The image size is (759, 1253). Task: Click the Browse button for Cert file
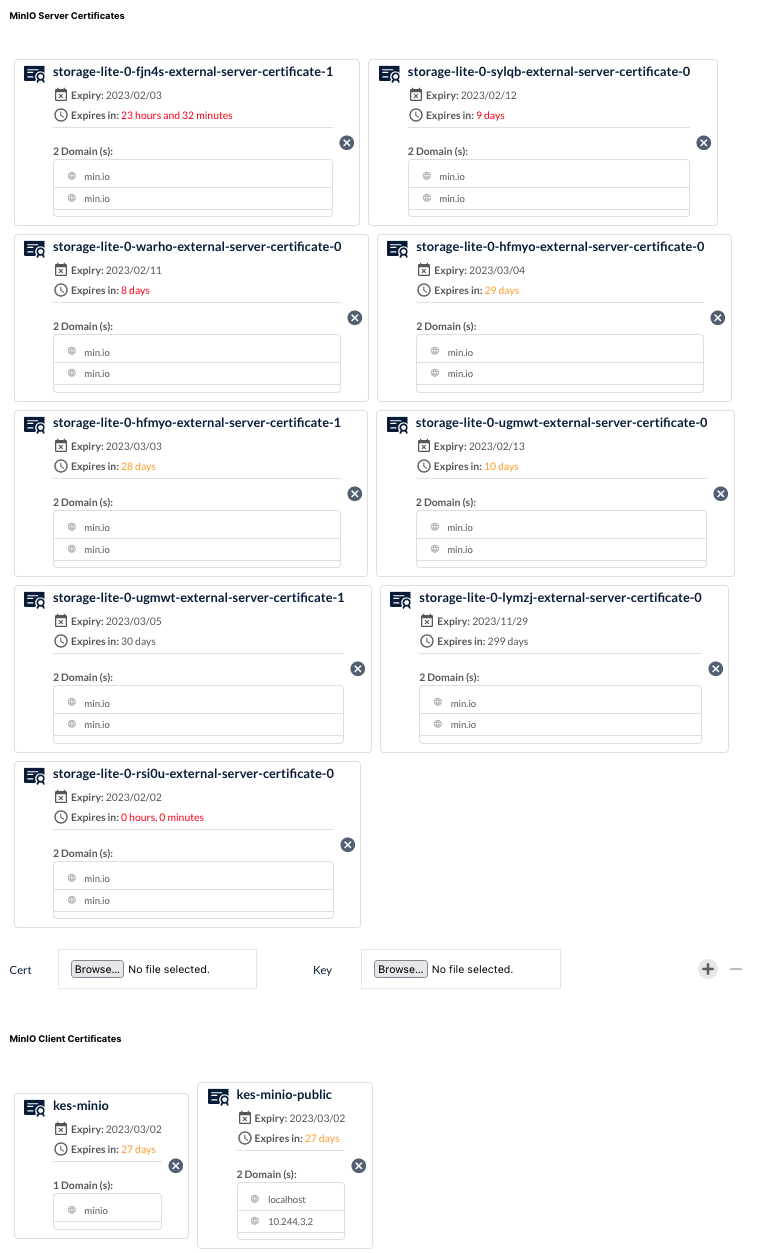pos(98,969)
